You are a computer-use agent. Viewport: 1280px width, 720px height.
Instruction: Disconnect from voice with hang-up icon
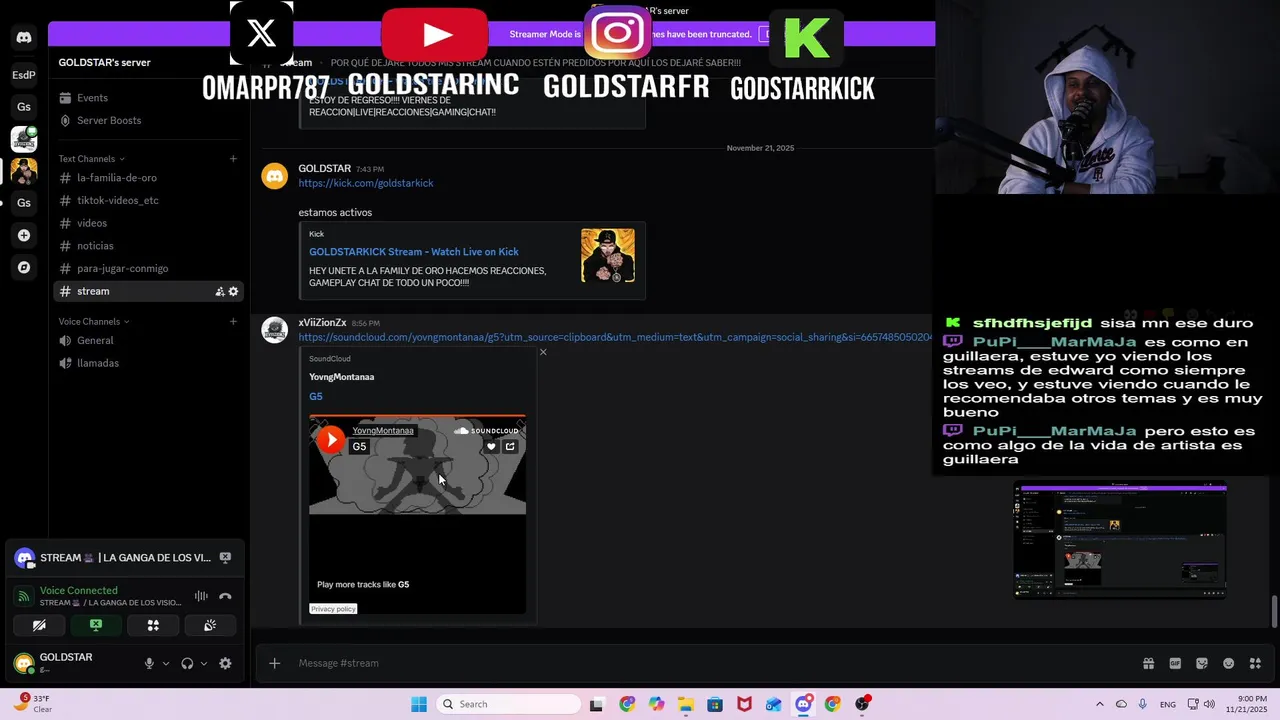coord(225,596)
